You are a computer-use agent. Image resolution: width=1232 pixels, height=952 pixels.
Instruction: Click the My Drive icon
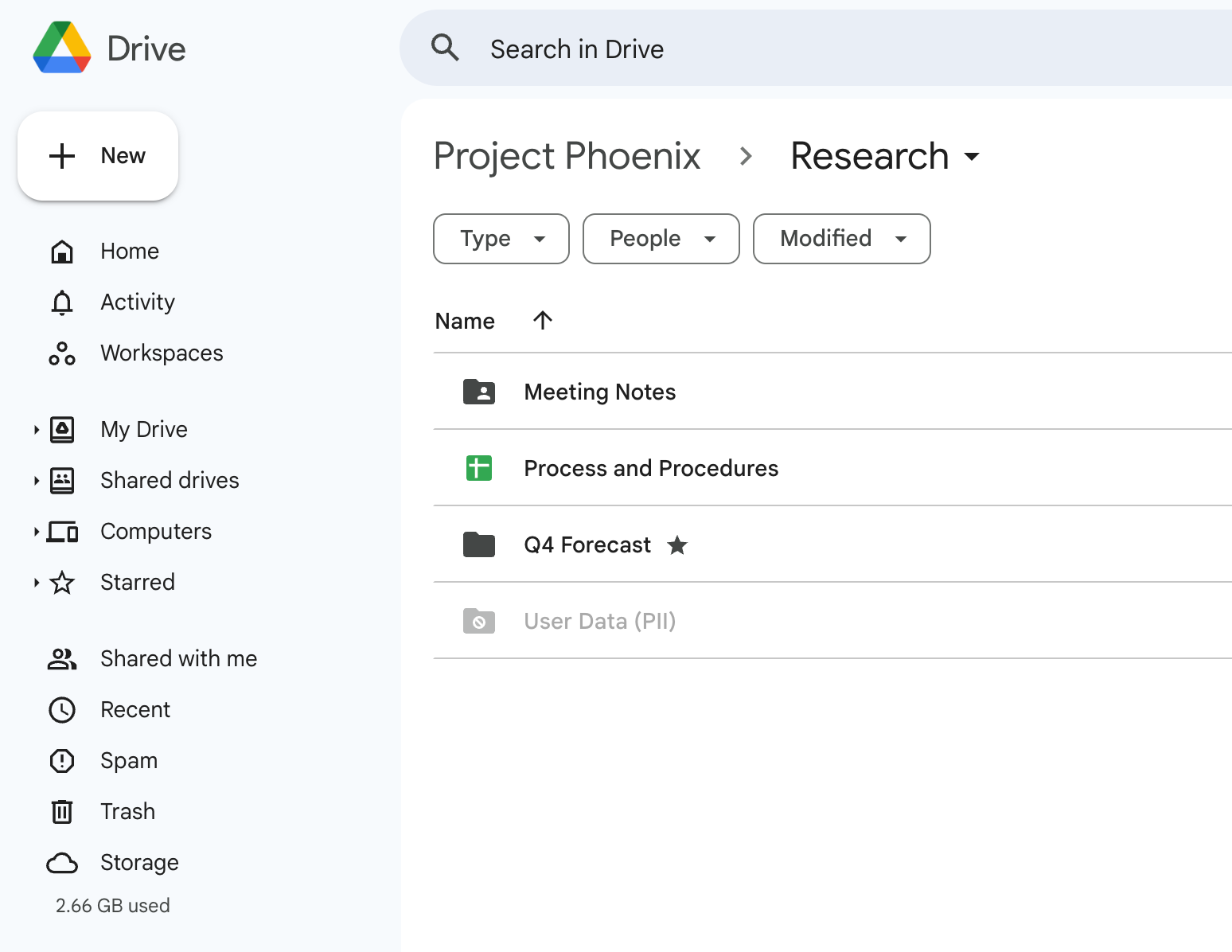pyautogui.click(x=62, y=430)
